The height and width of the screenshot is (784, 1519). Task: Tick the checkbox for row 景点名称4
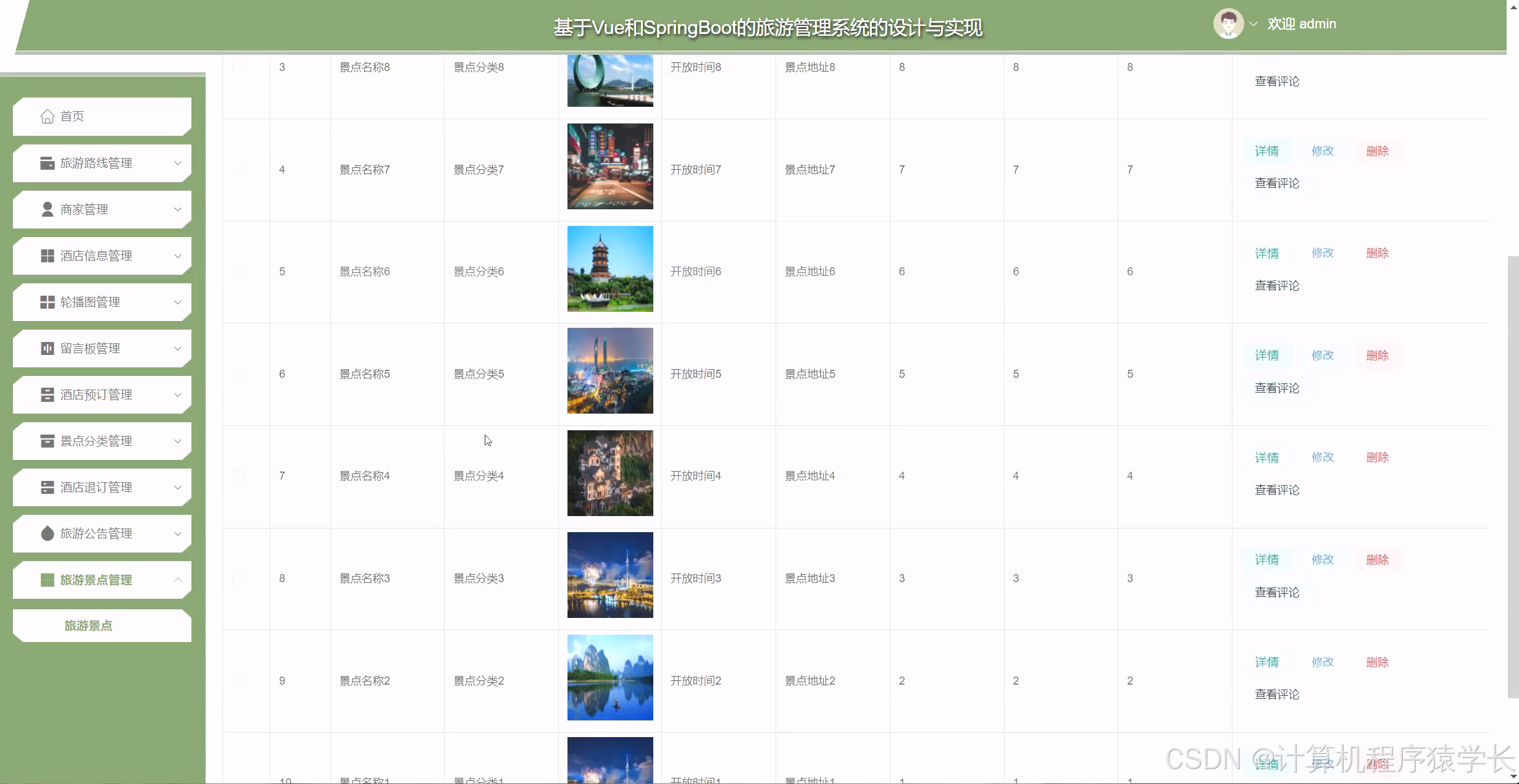coord(238,476)
